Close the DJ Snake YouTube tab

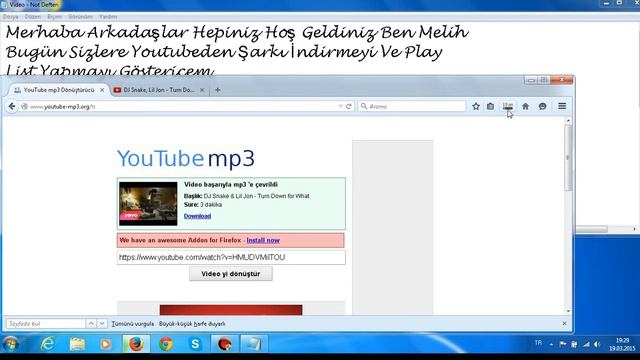point(202,90)
